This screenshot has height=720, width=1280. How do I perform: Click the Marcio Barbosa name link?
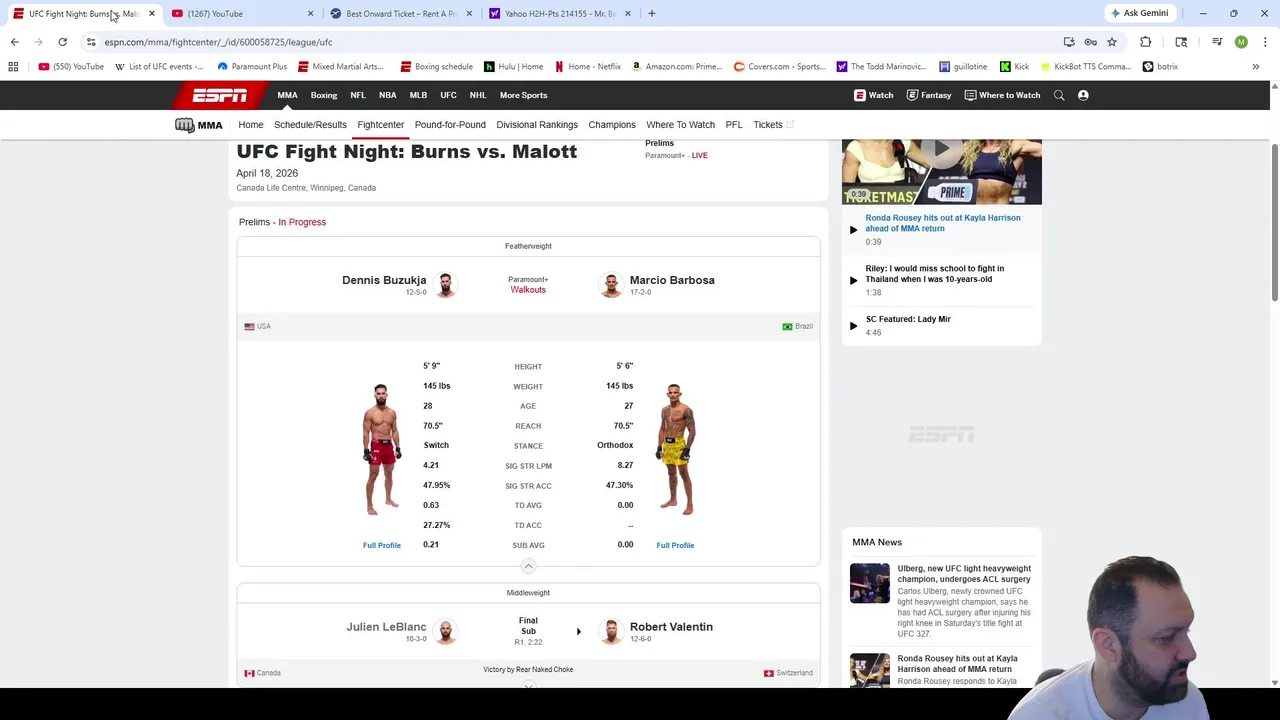coord(672,280)
